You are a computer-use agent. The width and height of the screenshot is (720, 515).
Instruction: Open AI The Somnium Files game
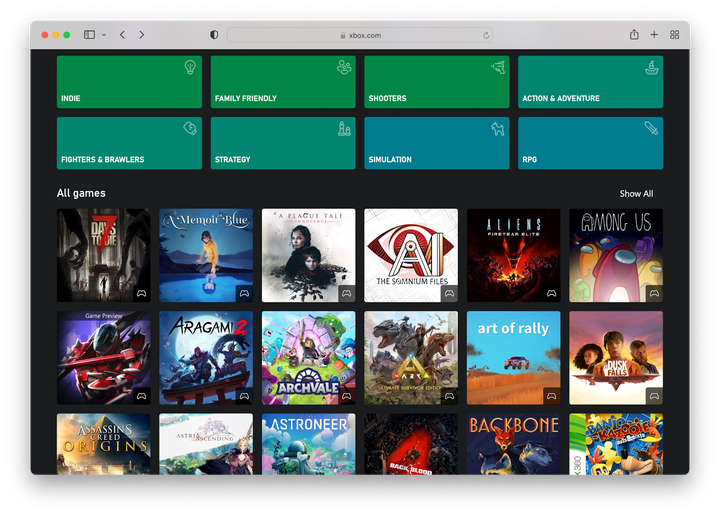[x=411, y=255]
